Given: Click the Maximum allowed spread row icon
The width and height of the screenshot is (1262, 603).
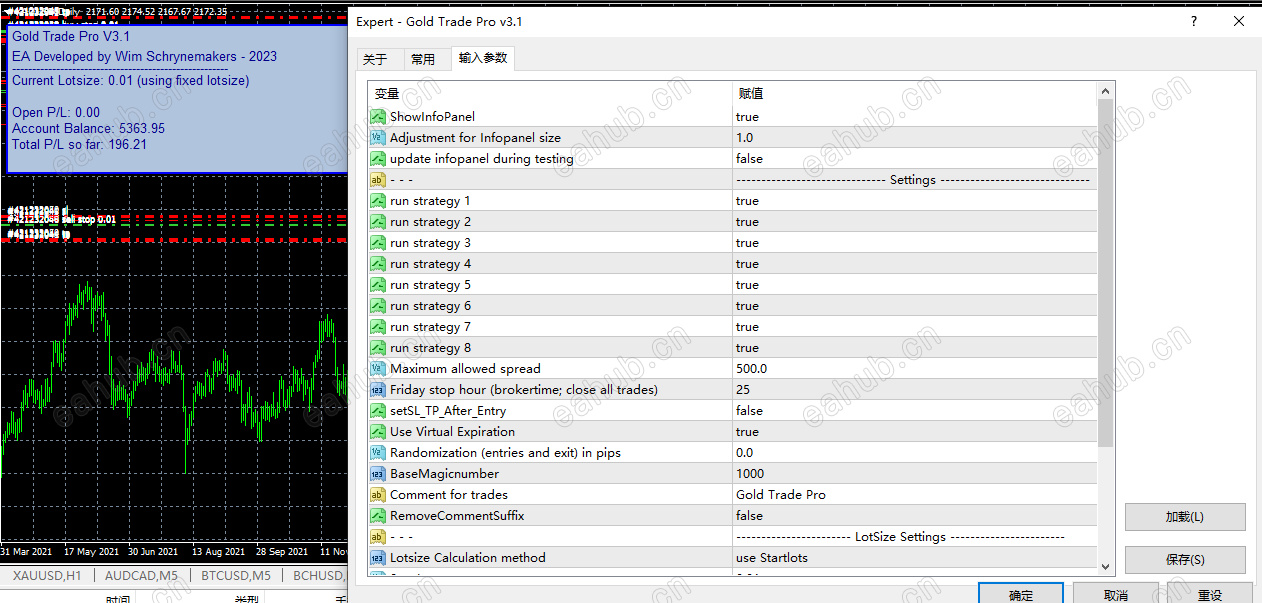Looking at the screenshot, I should pyautogui.click(x=378, y=369).
